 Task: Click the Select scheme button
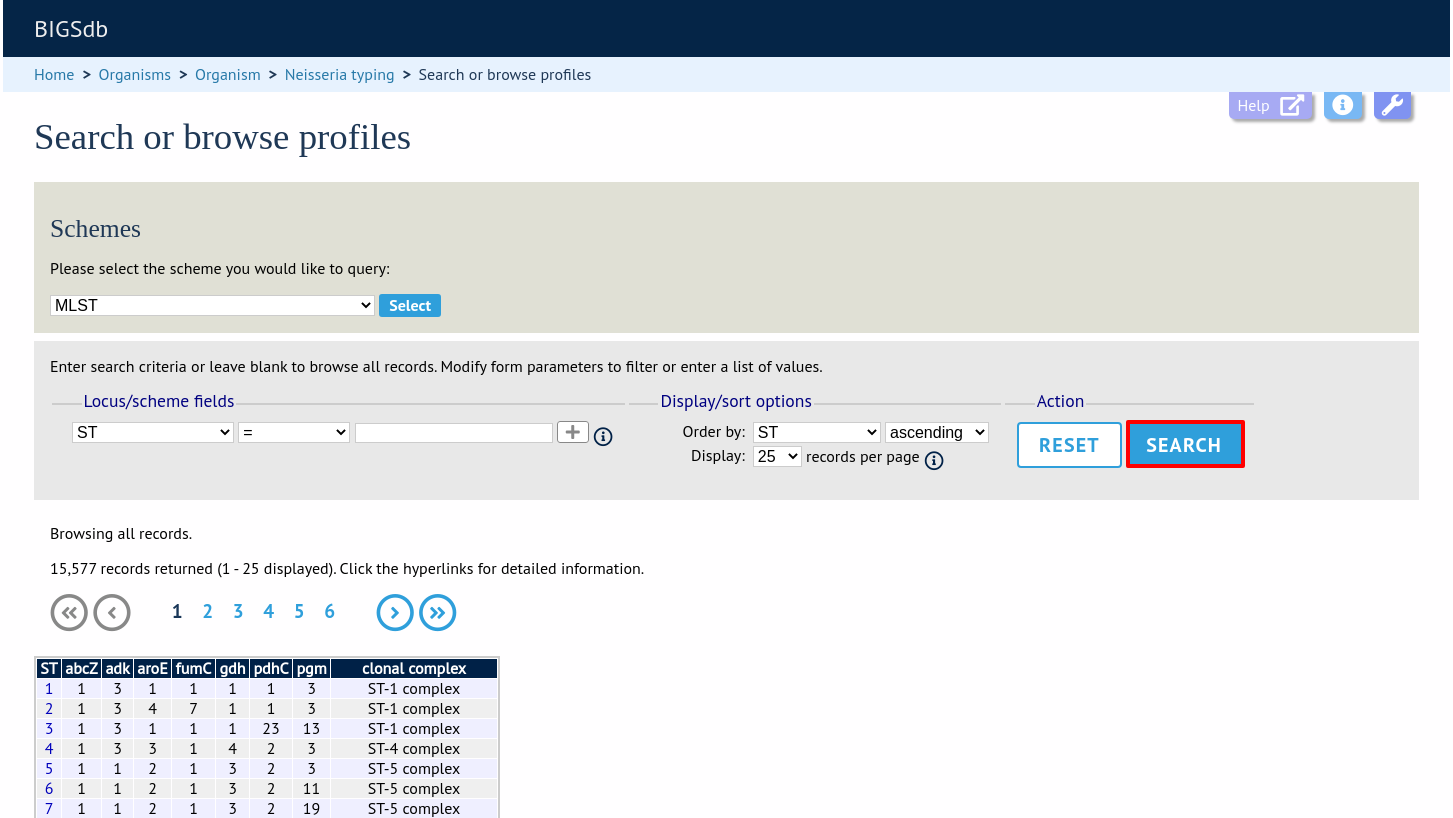[410, 305]
